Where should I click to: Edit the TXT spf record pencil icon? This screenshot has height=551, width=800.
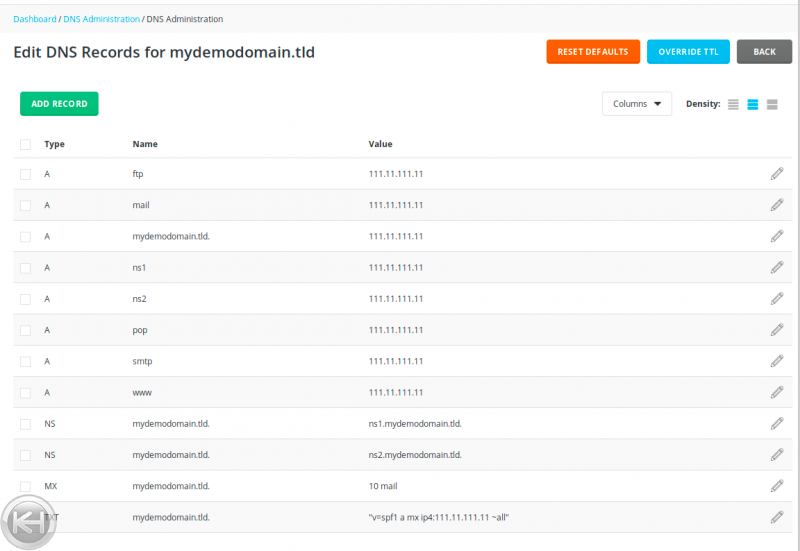click(777, 517)
